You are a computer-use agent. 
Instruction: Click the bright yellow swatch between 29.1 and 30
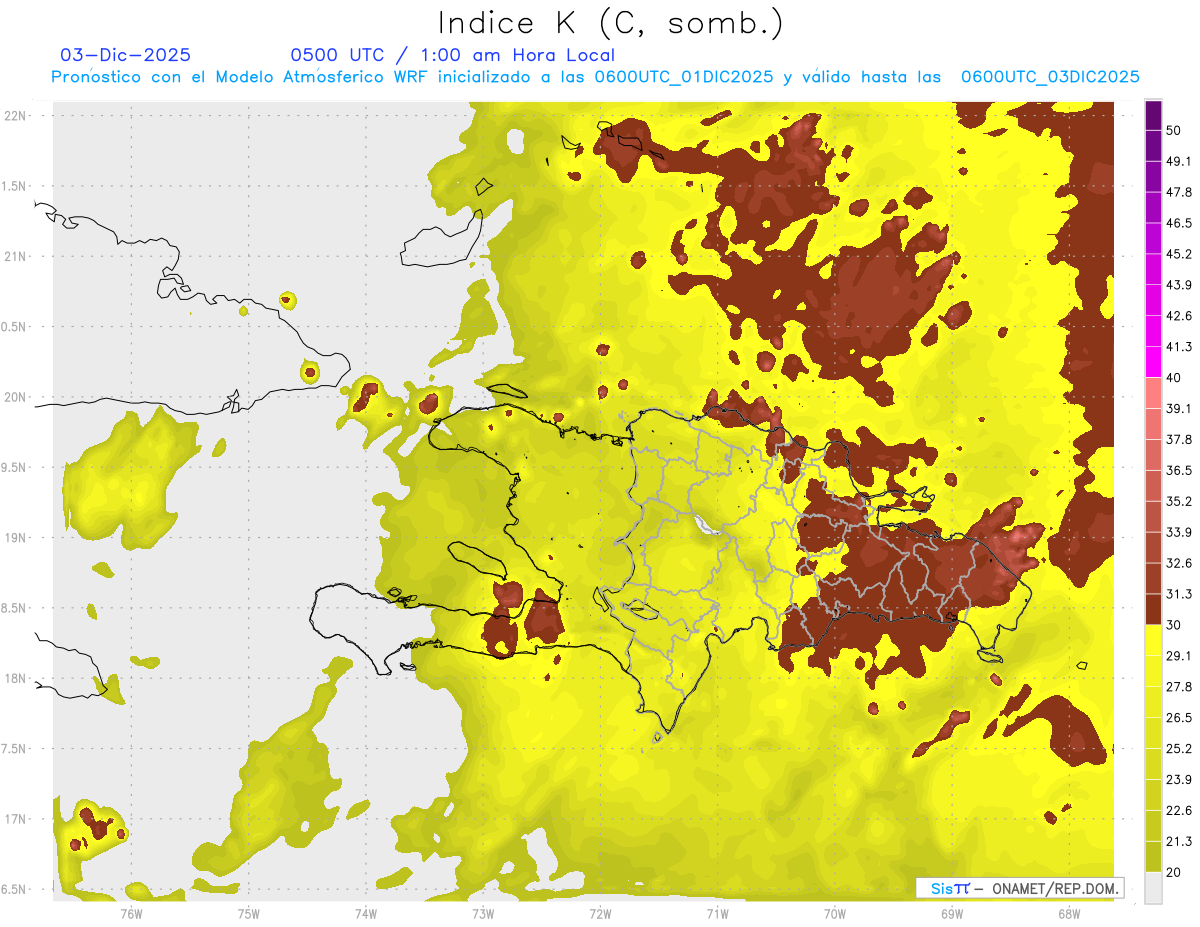[x=1153, y=640]
